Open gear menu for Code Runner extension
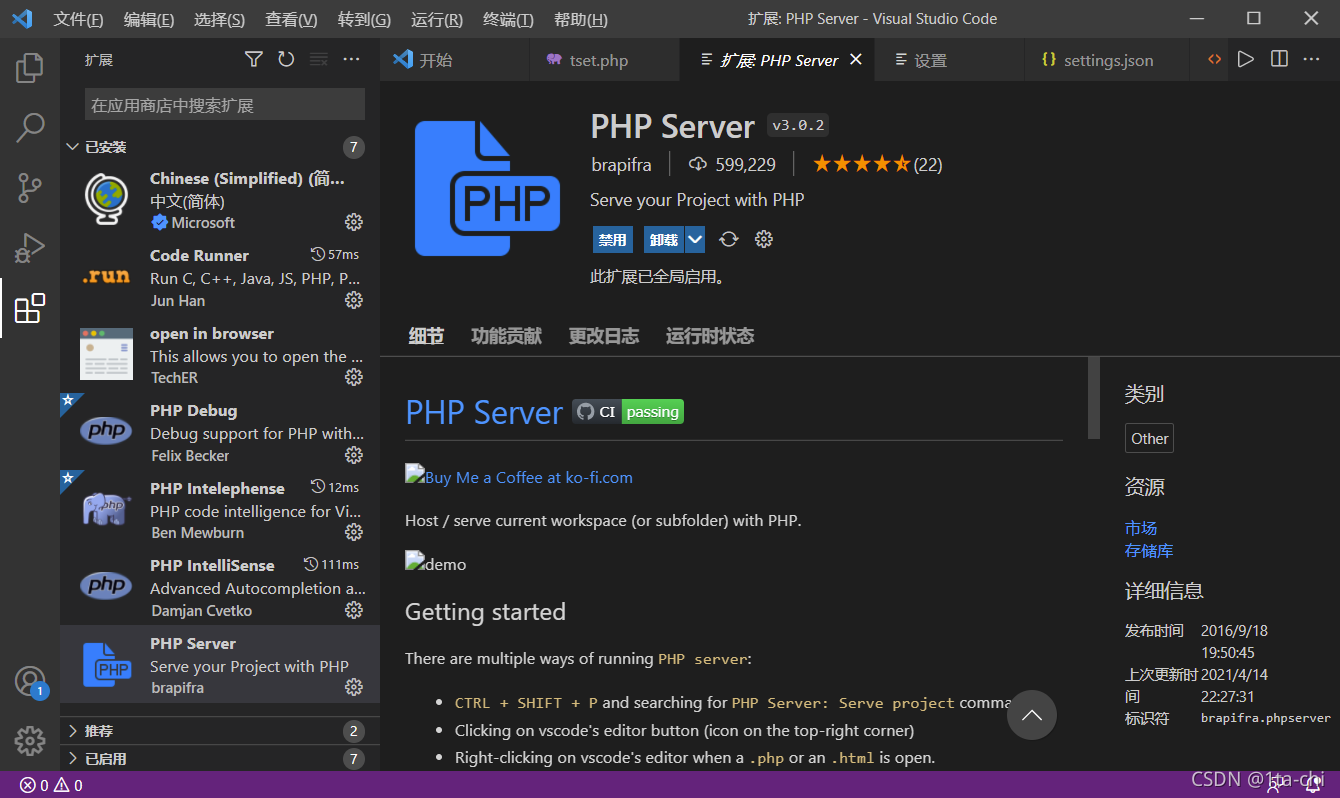This screenshot has height=798, width=1340. coord(354,300)
